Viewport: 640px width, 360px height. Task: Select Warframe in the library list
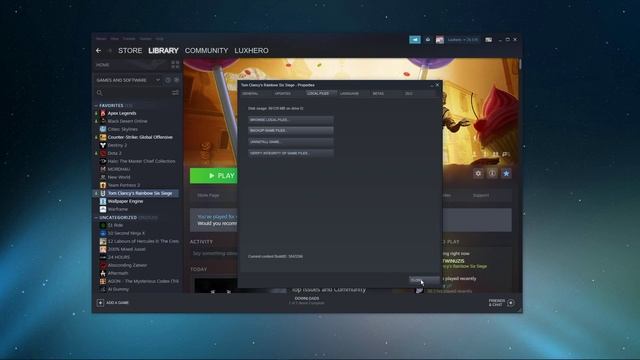coord(118,209)
